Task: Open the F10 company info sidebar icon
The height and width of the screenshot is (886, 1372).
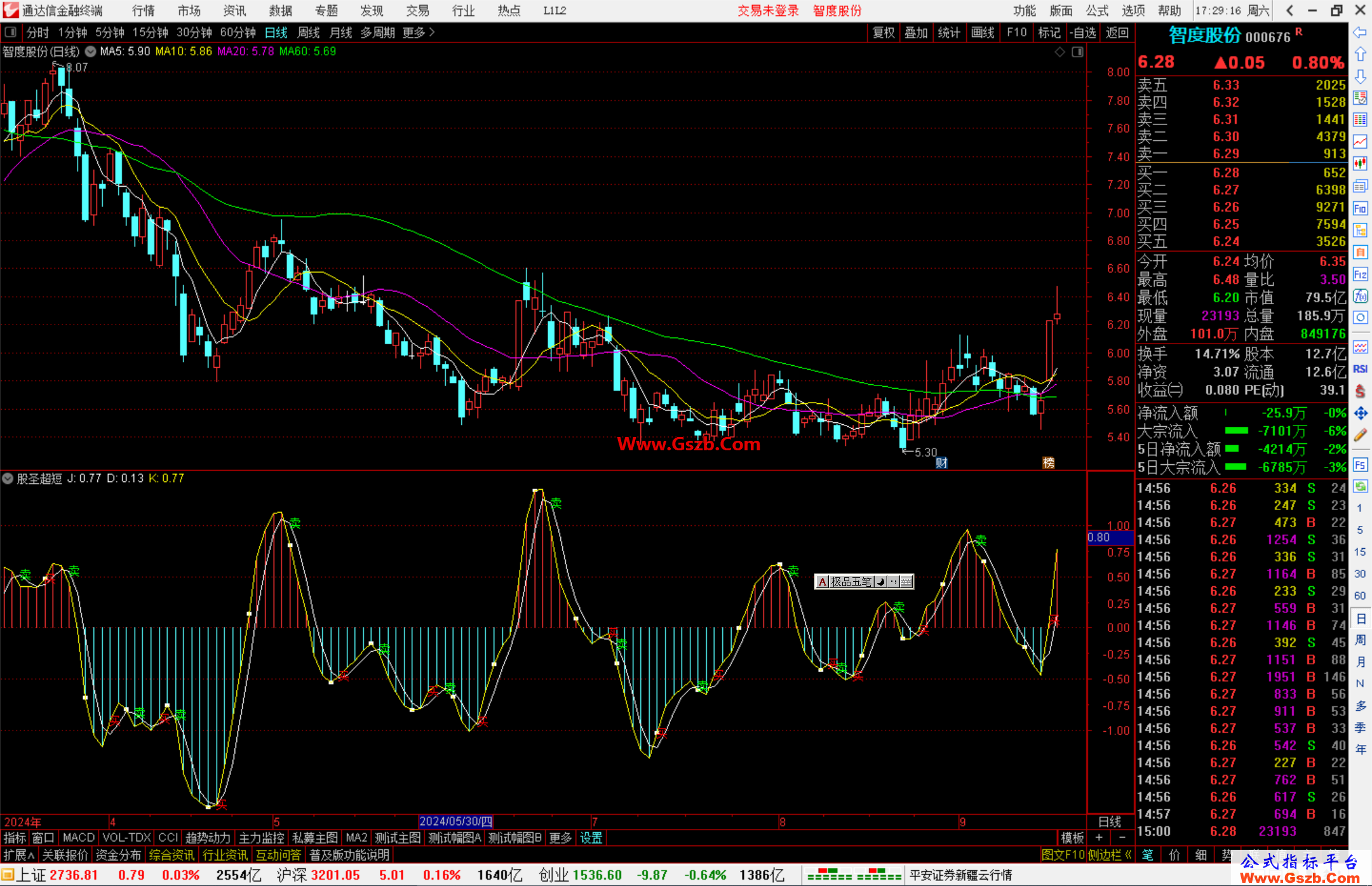Action: point(1360,208)
